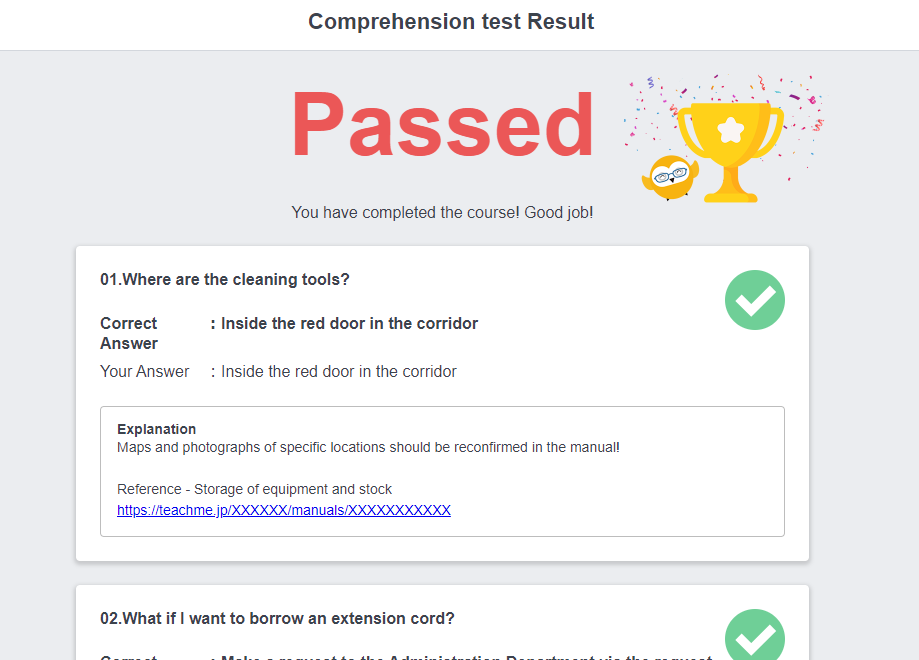
Task: Select the completion message 'You have completed the course!'
Action: pyautogui.click(x=442, y=212)
